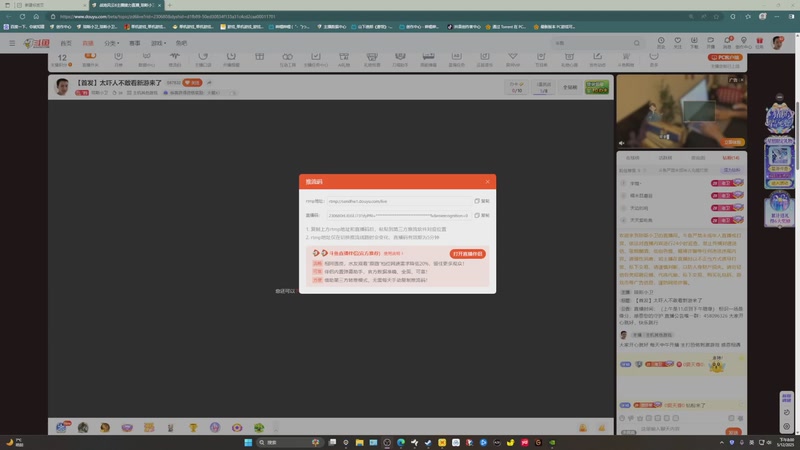Open the hamburger menu at top left
The width and height of the screenshot is (800, 450).
pyautogui.click(x=12, y=43)
